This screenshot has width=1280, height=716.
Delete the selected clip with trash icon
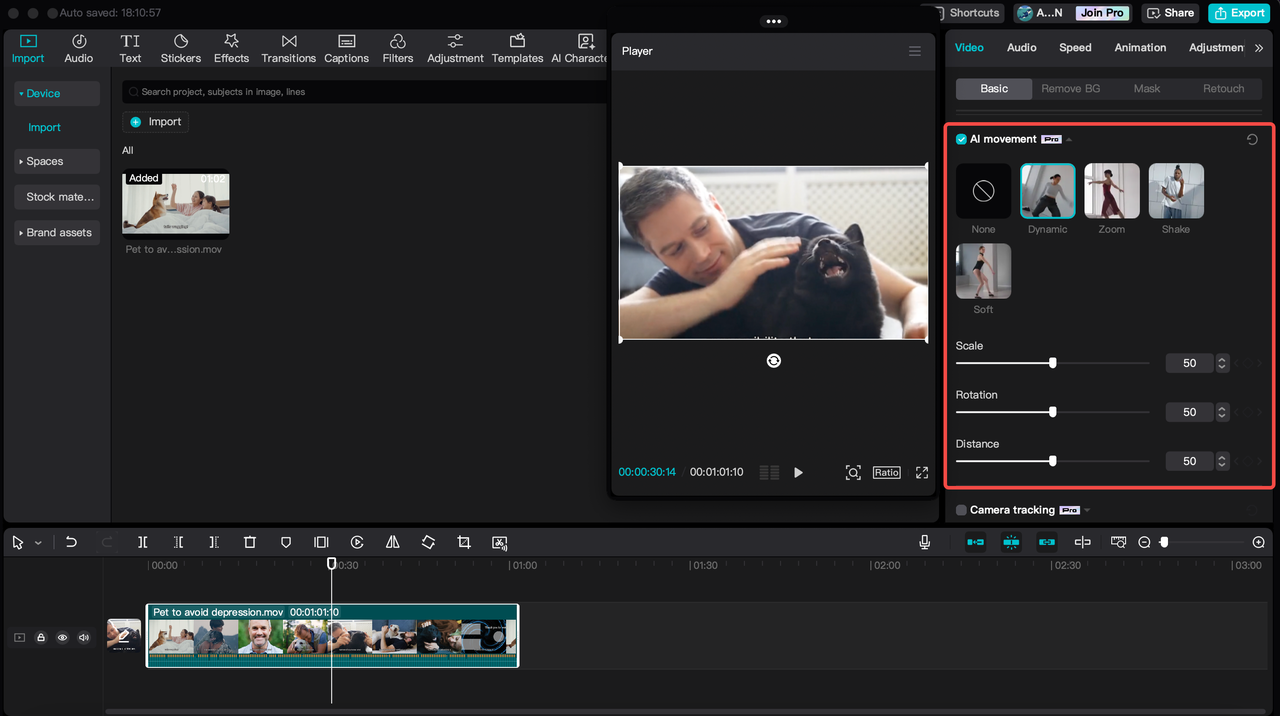point(250,542)
